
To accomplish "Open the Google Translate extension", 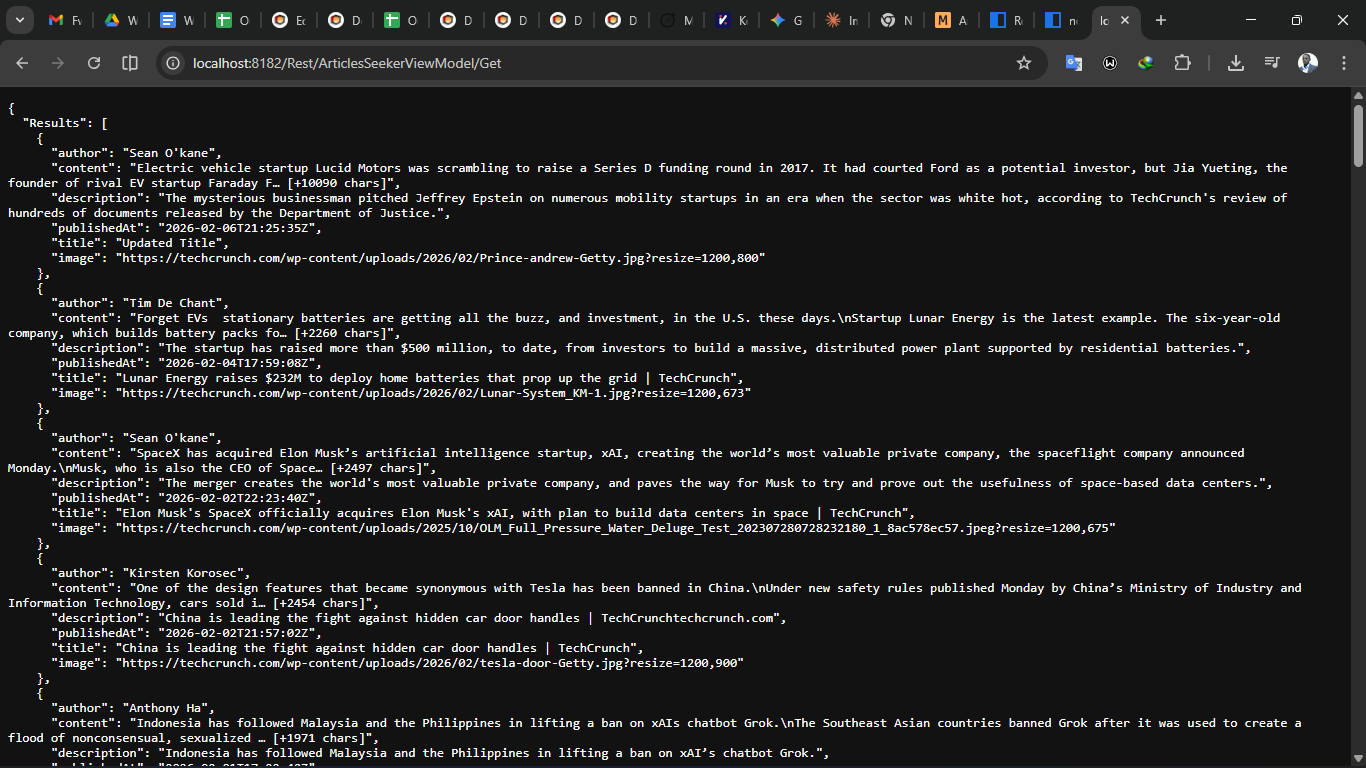I will (1073, 63).
